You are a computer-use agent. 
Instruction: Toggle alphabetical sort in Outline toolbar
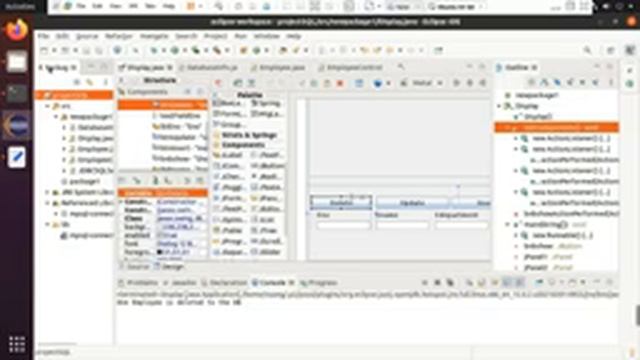pos(544,82)
